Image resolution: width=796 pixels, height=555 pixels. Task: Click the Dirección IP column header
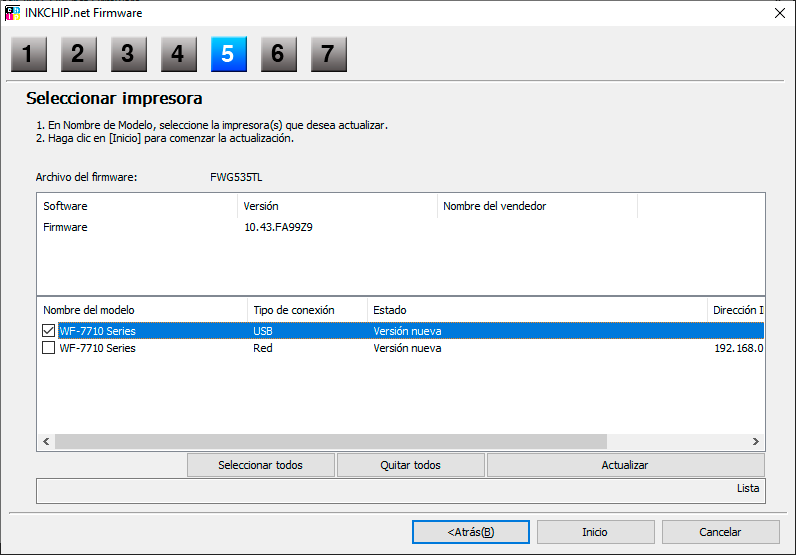[x=736, y=310]
